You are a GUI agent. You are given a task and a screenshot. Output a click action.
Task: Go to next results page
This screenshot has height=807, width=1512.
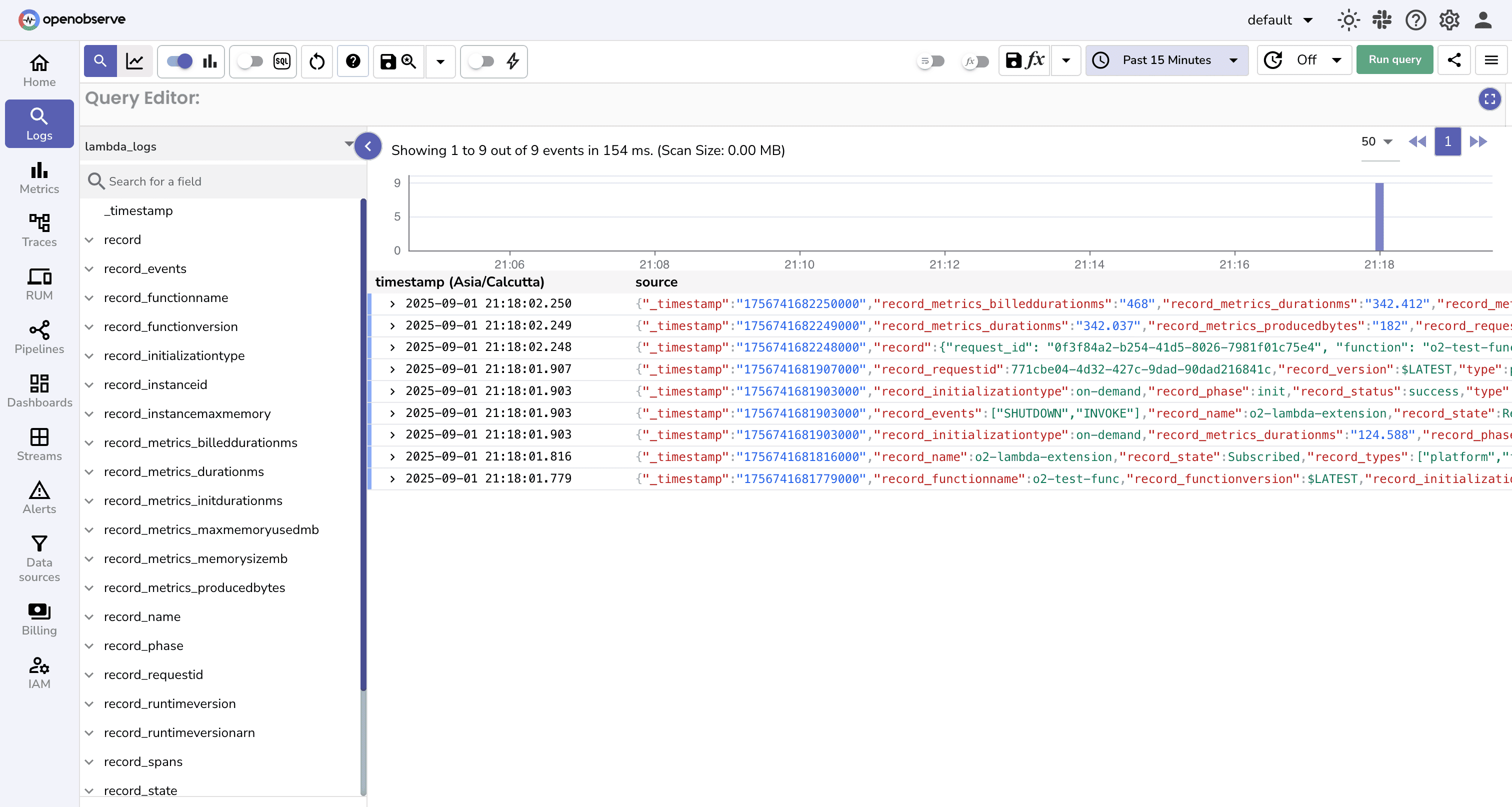tap(1478, 141)
